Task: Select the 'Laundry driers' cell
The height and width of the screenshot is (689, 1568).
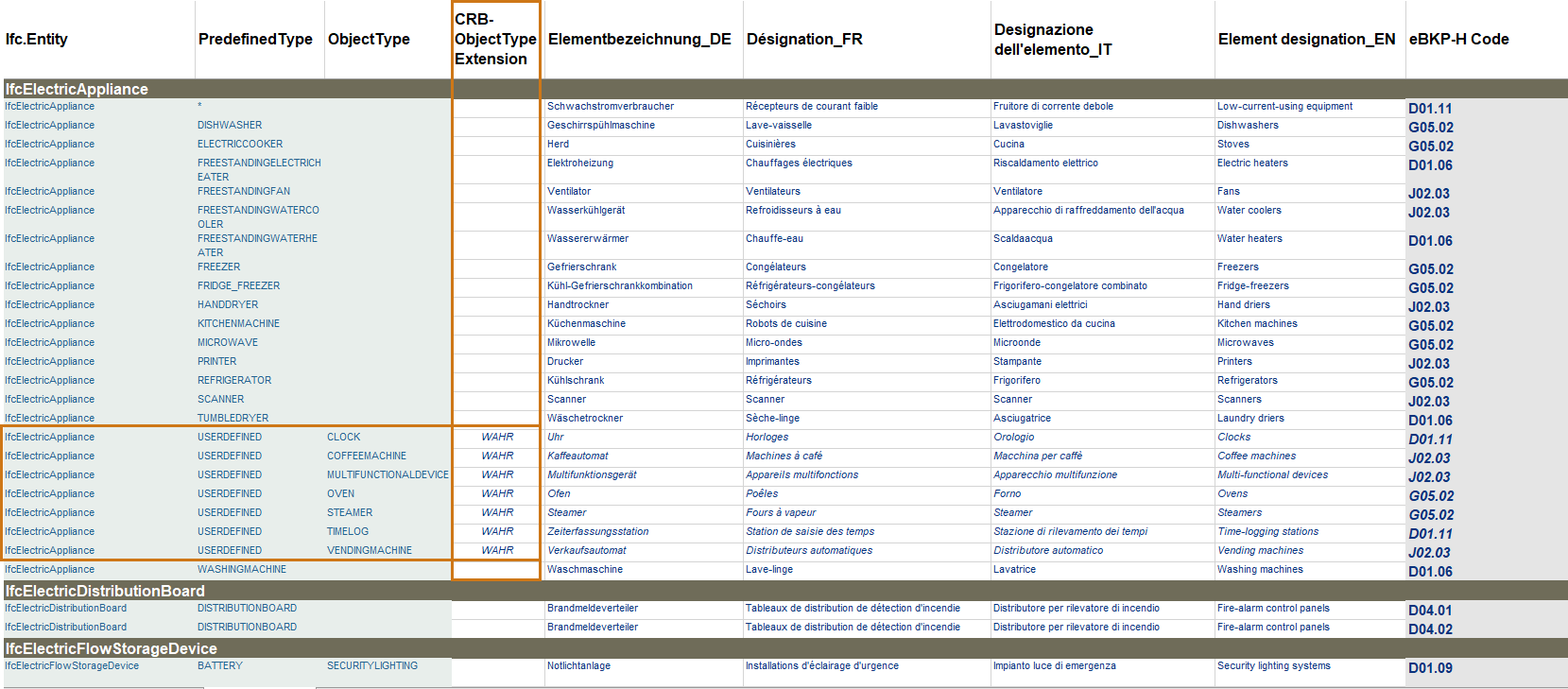Action: coord(1250,418)
